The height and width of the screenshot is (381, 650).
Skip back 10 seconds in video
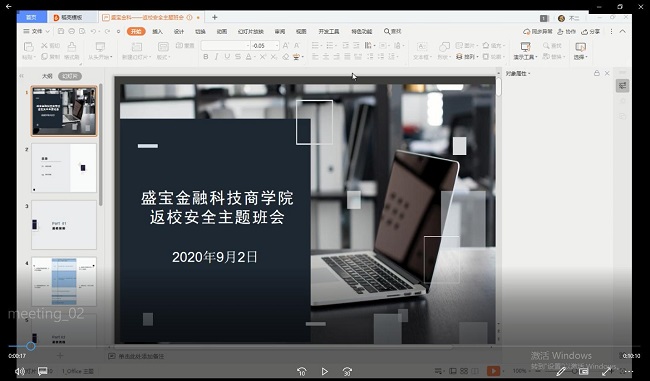click(x=302, y=371)
